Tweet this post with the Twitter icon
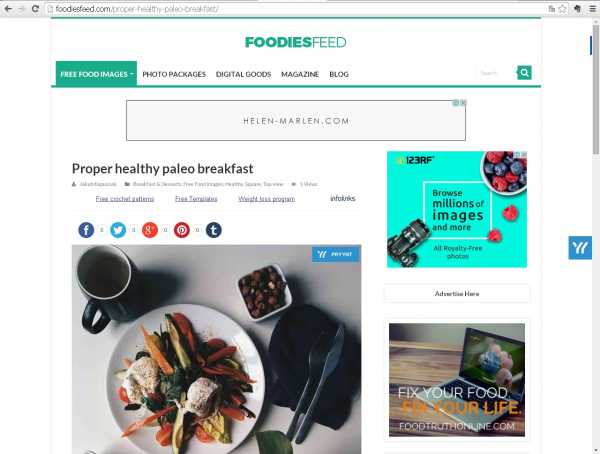This screenshot has width=600, height=454. (118, 230)
